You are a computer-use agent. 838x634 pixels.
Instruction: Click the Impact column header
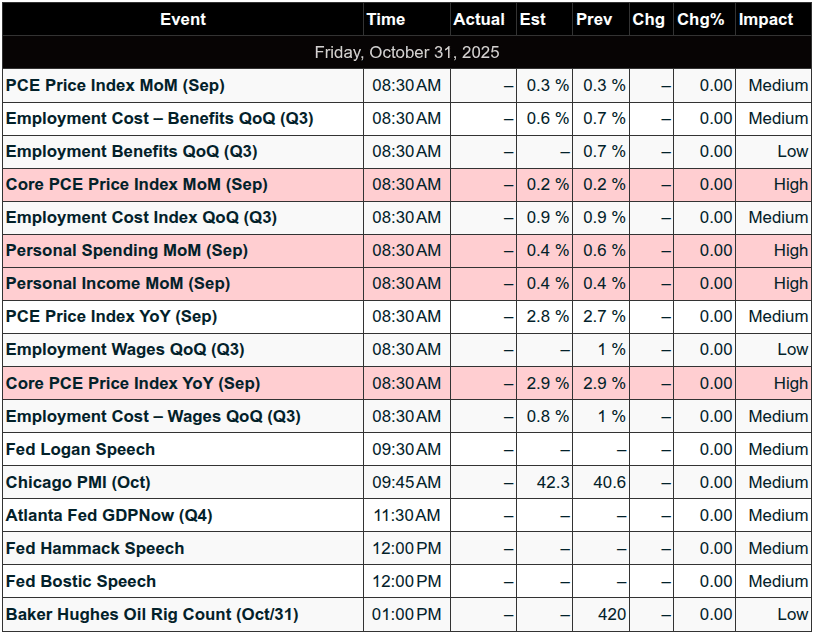click(x=765, y=19)
